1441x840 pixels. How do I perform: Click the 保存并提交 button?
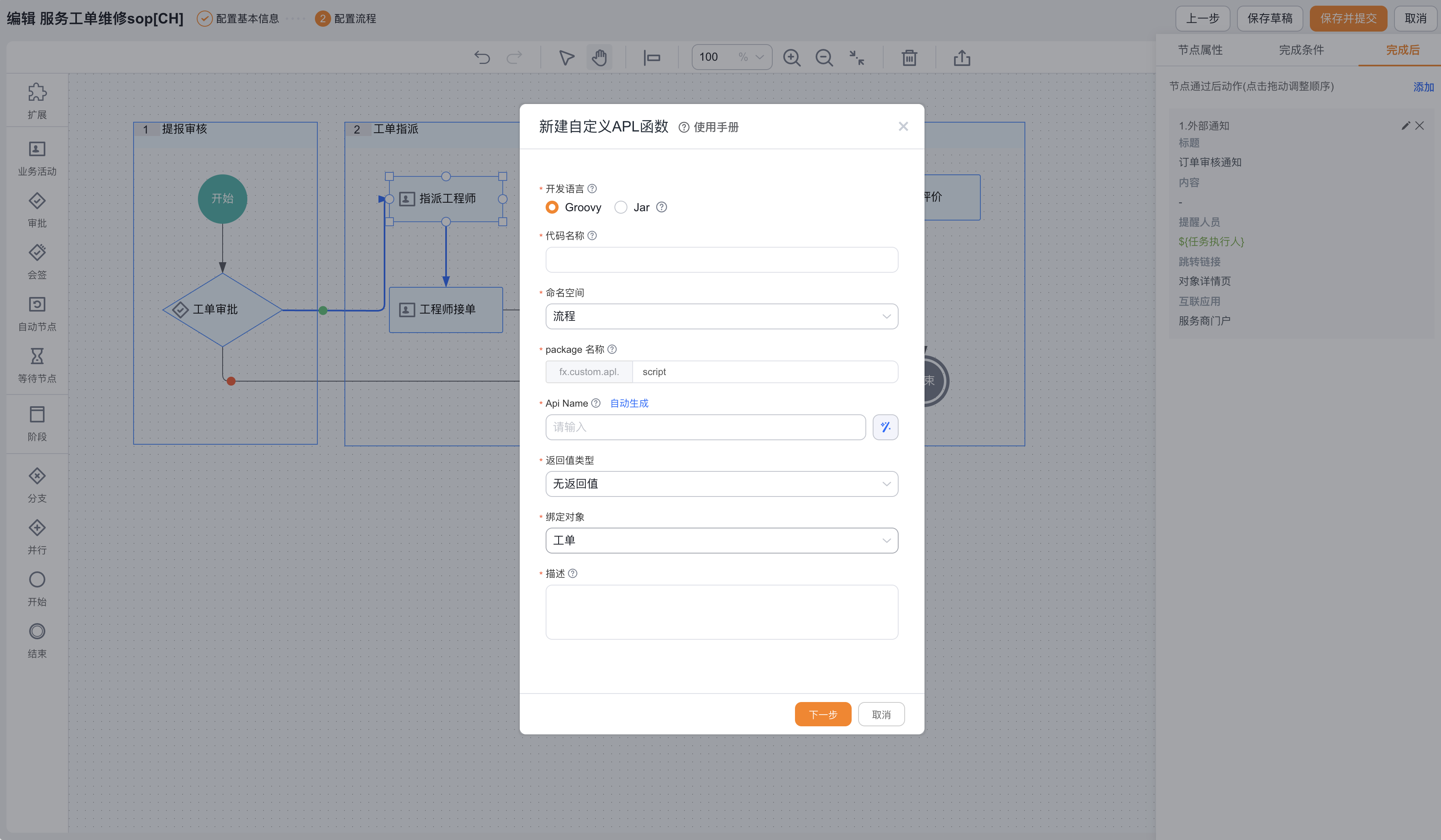pos(1348,18)
